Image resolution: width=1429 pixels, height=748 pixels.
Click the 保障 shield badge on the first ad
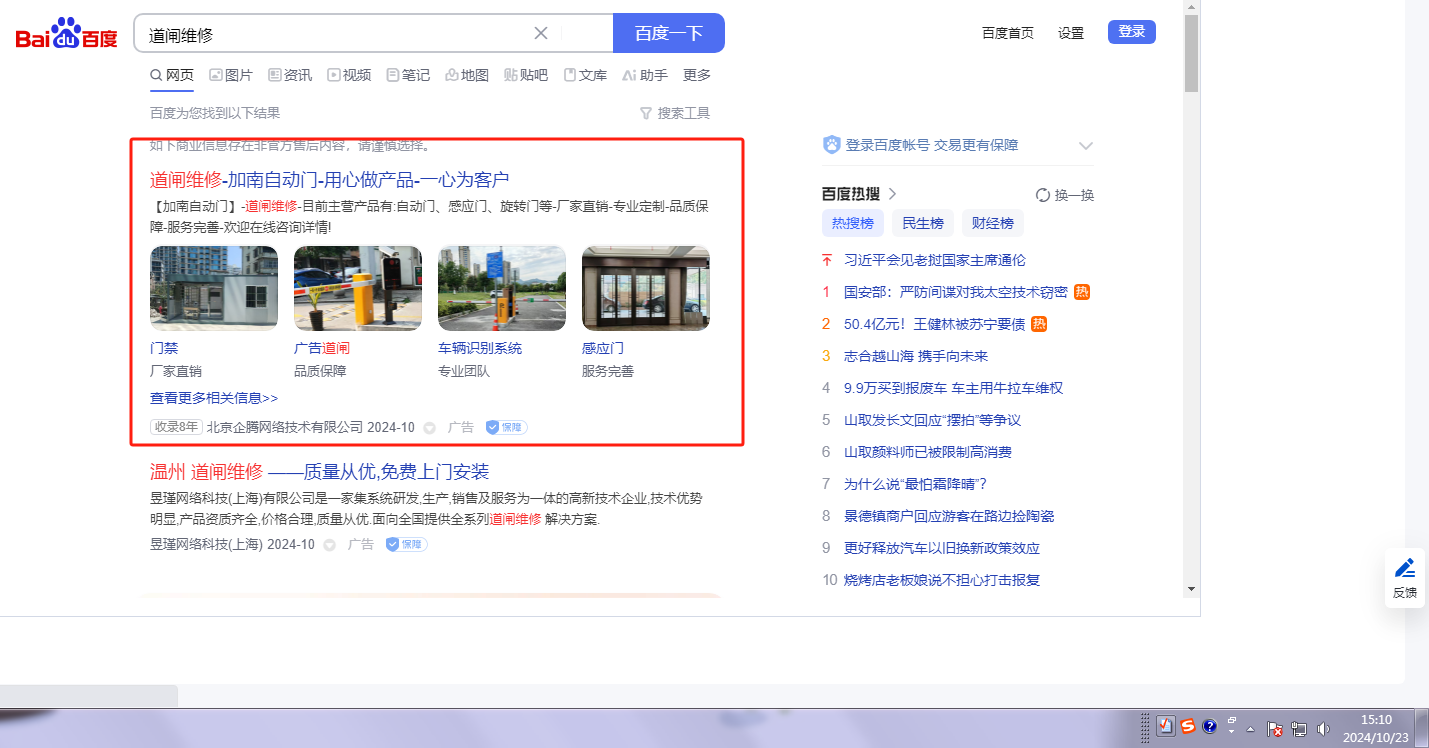click(506, 427)
